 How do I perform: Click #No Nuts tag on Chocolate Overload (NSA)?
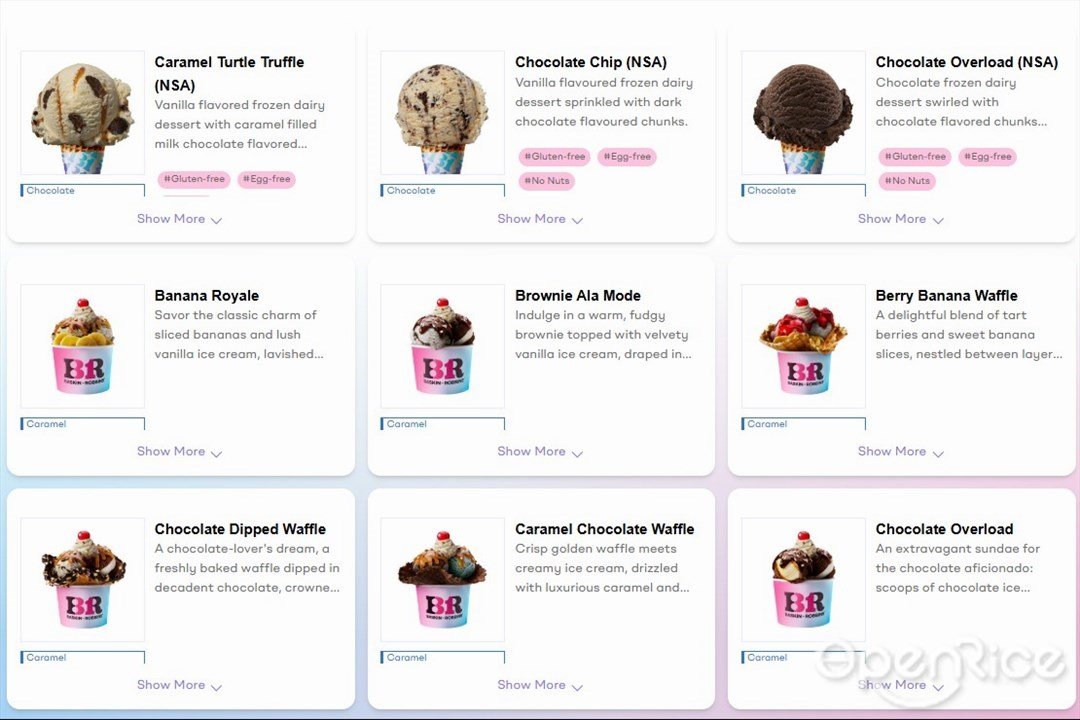(907, 181)
